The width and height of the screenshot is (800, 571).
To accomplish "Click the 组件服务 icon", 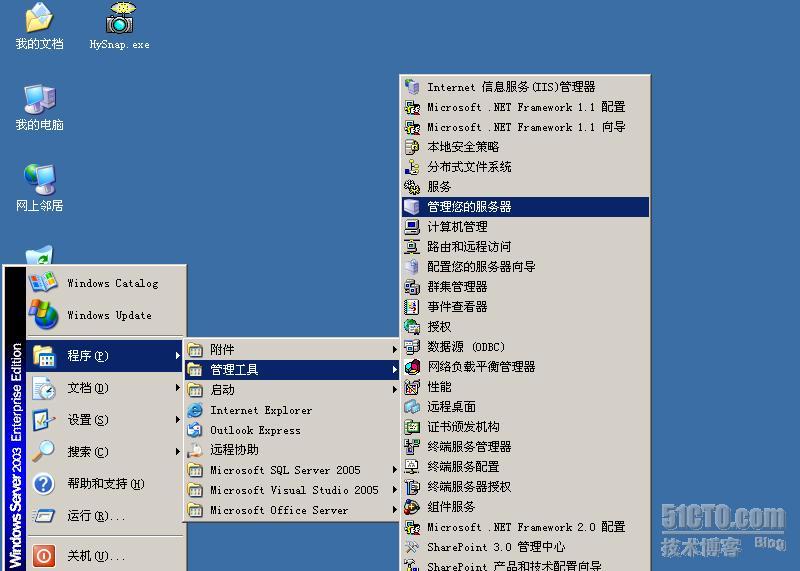I will (x=412, y=507).
